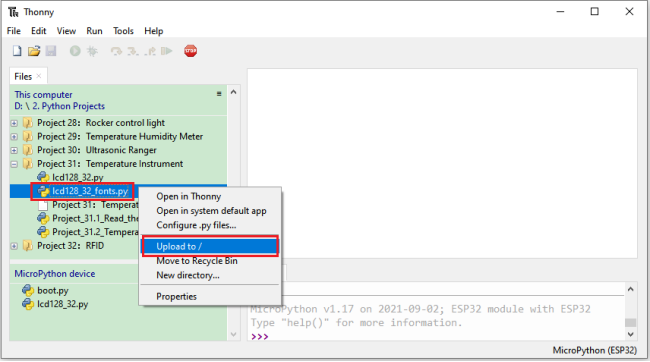The height and width of the screenshot is (362, 650).
Task: Click inside the empty editor area
Action: click(442, 163)
